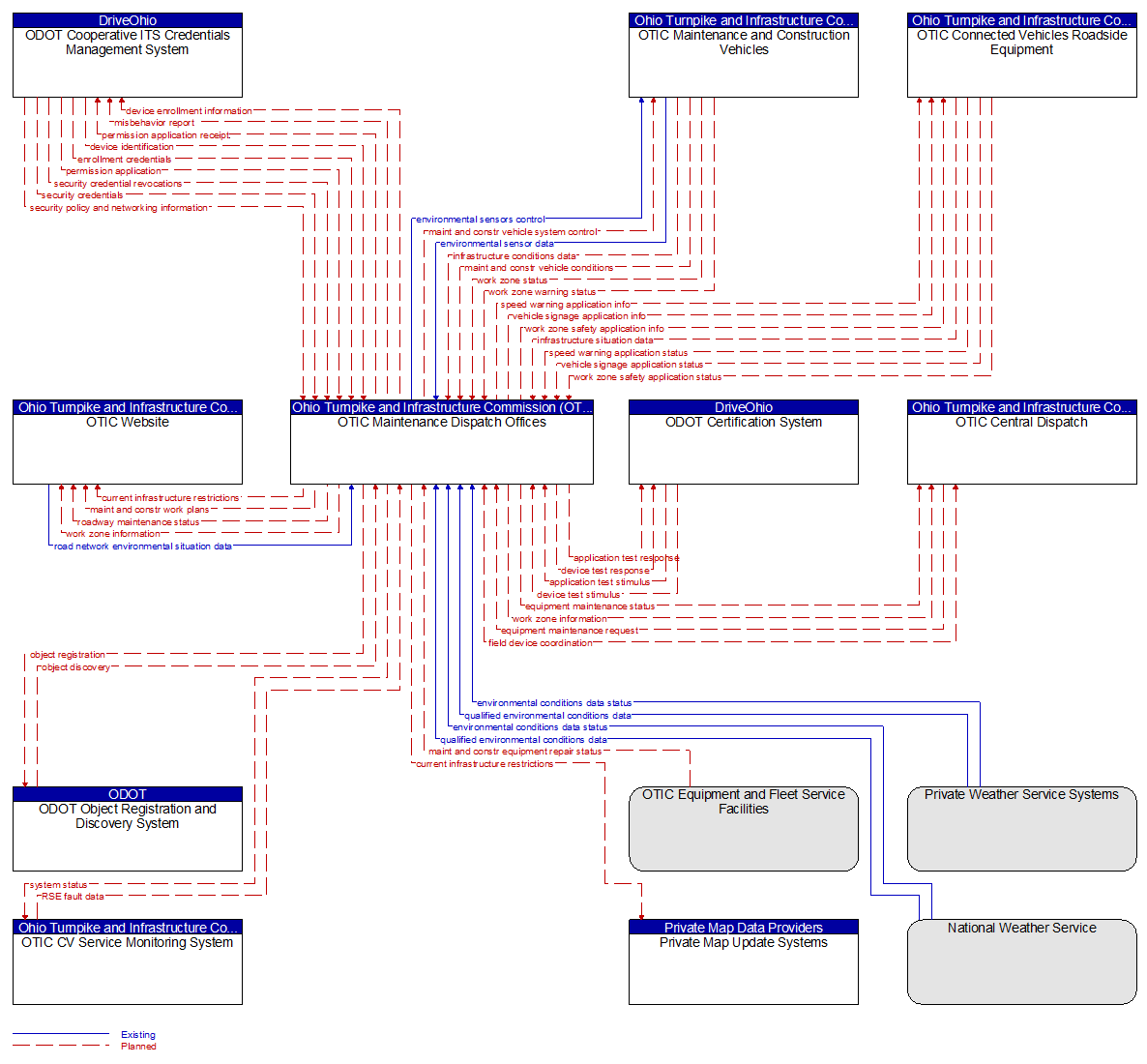Click the OTIC Equipment and Fleet Service Facilities box

click(743, 829)
